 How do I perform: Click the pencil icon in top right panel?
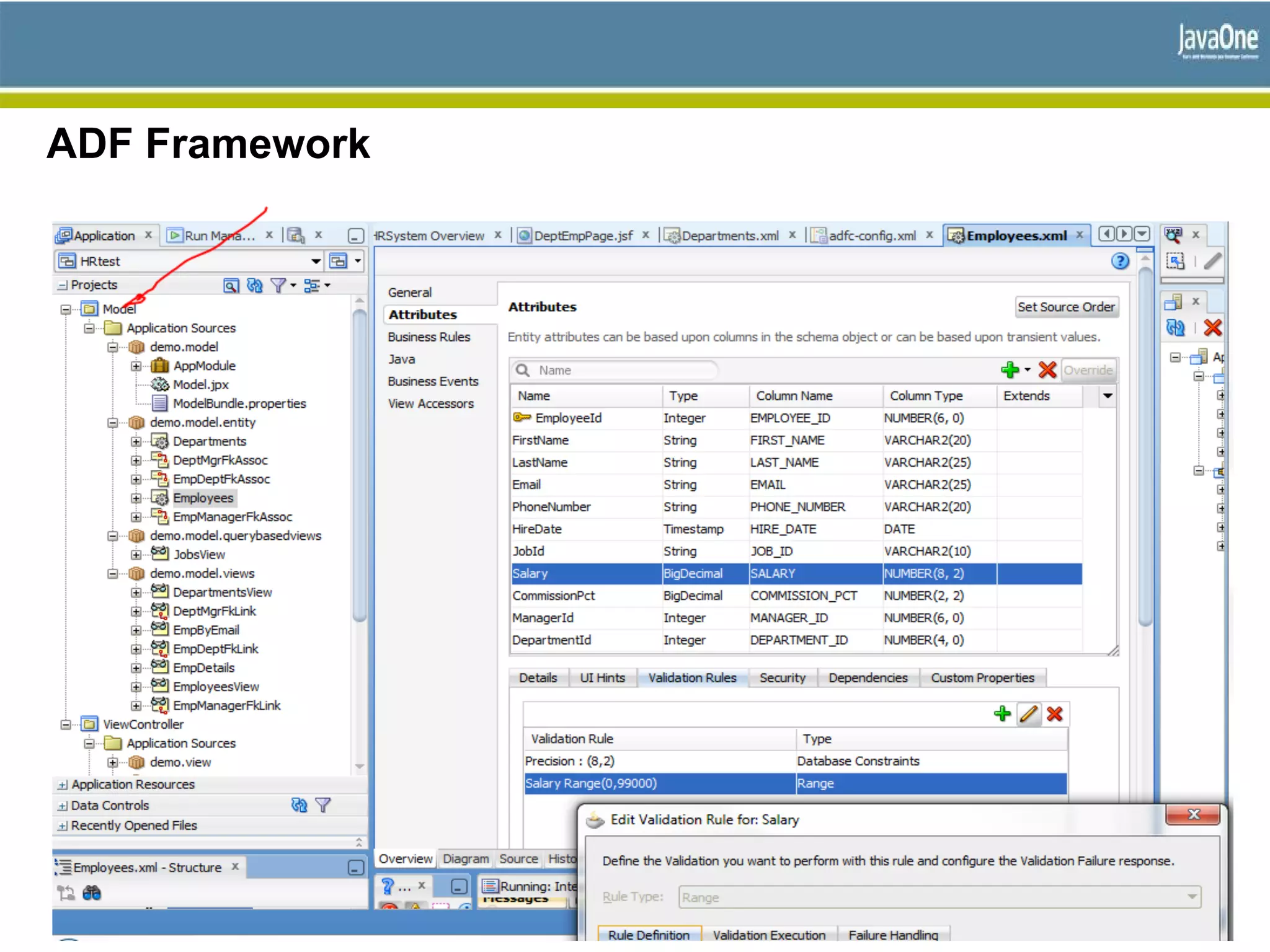[1212, 261]
